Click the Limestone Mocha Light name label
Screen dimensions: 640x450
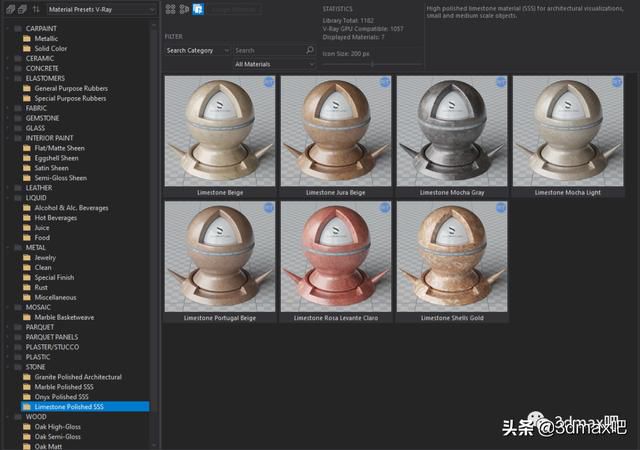568,192
